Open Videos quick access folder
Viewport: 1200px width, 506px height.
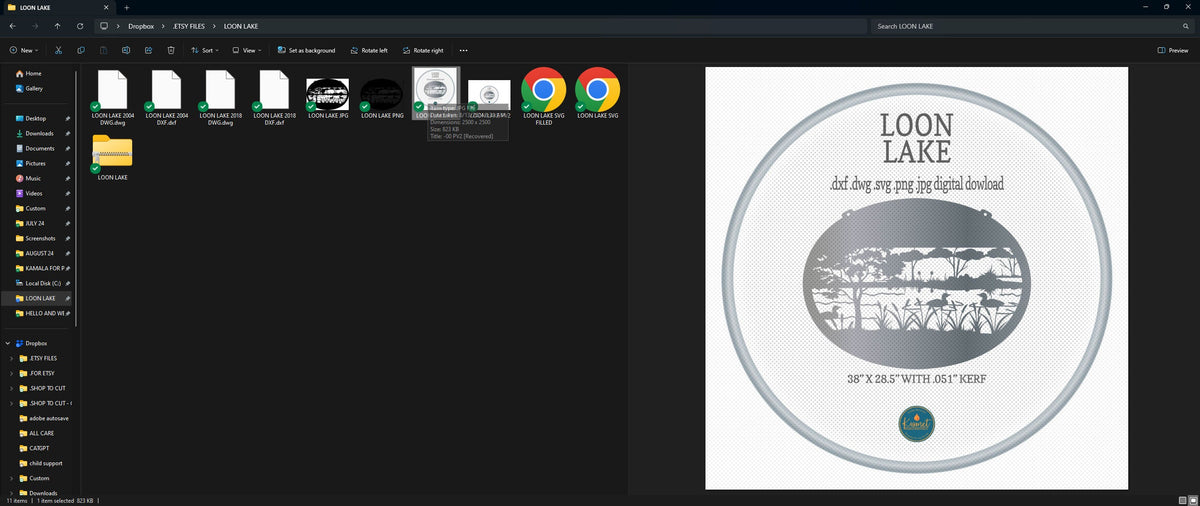tap(34, 193)
